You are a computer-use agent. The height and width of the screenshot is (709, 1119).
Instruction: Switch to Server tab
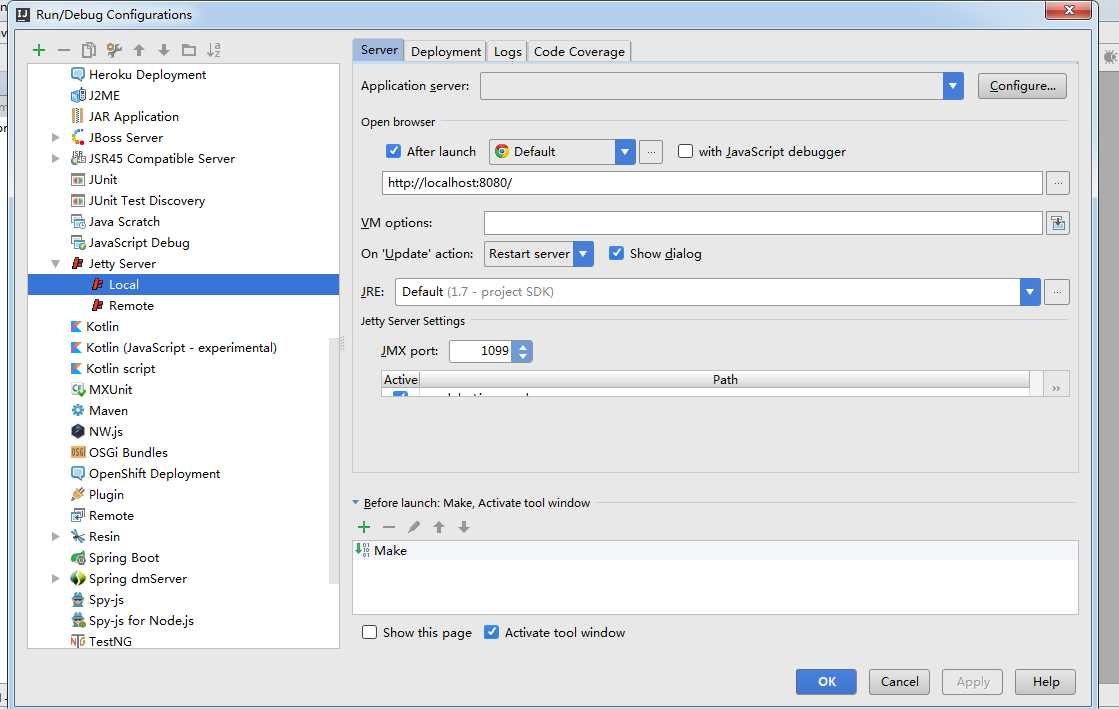(379, 50)
